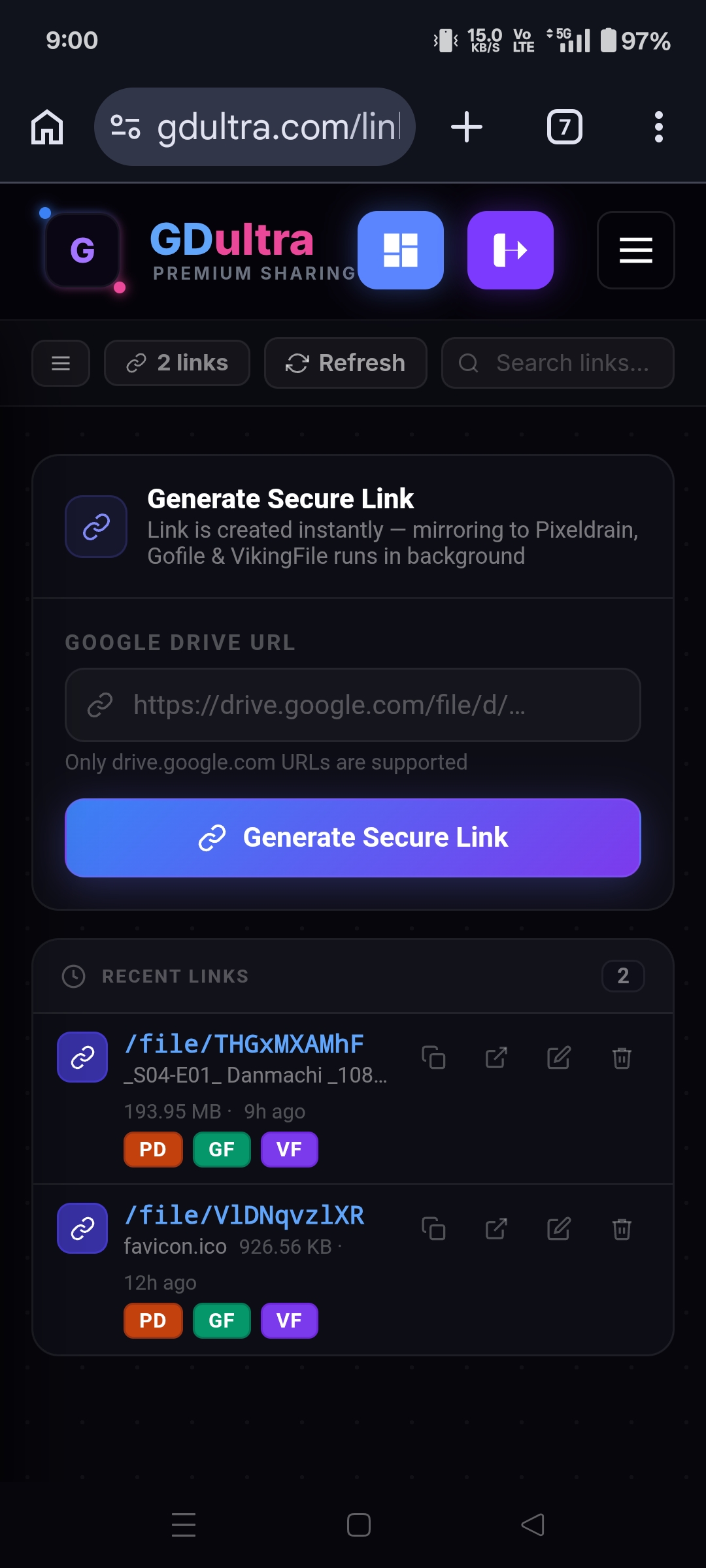Open a new browser tab
This screenshot has height=1568, width=706.
[466, 127]
